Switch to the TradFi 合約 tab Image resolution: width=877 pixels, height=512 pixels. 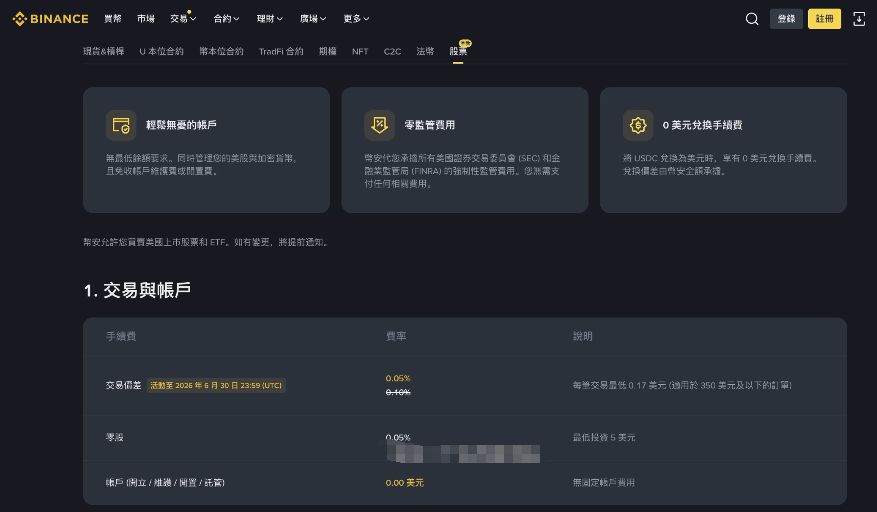point(281,51)
